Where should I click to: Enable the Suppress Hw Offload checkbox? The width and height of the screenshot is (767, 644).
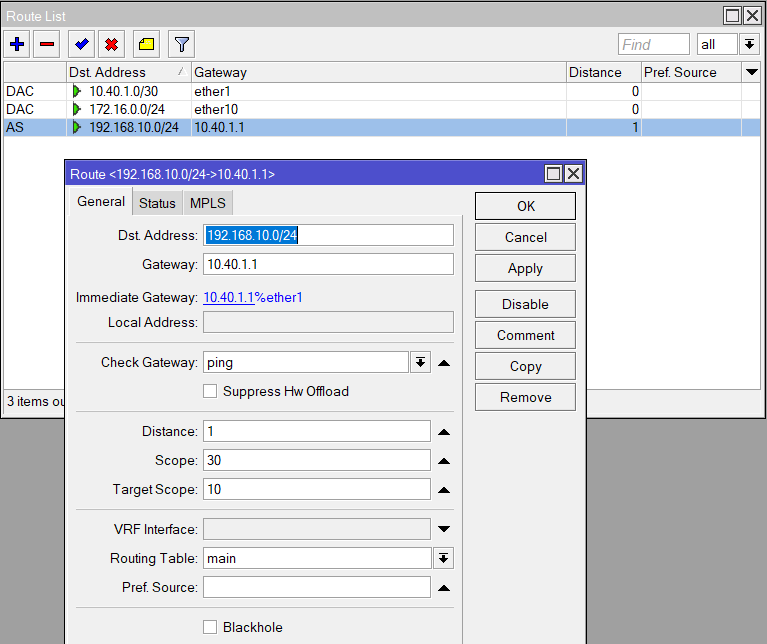click(210, 391)
